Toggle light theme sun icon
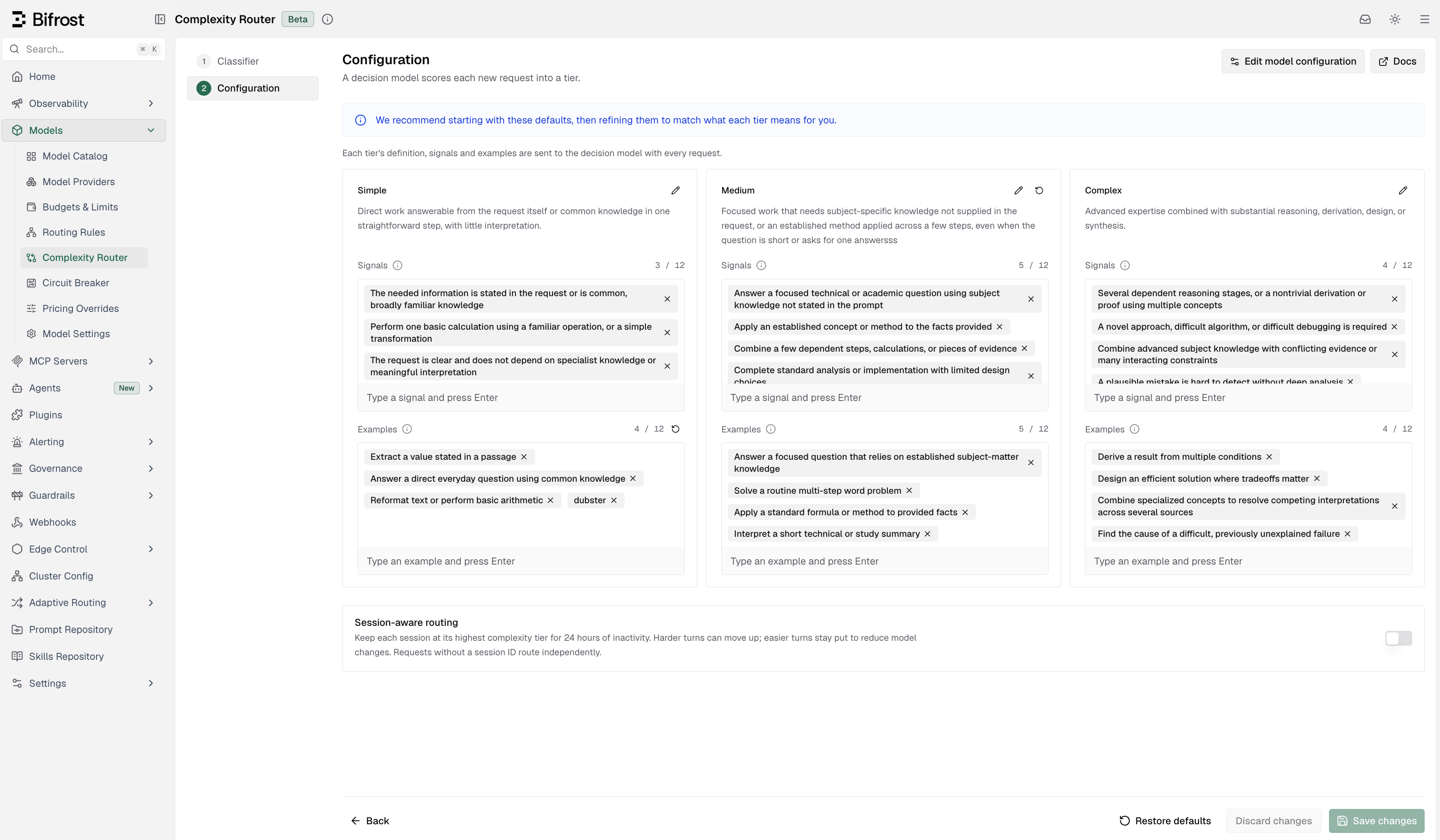Image resolution: width=1440 pixels, height=840 pixels. pyautogui.click(x=1395, y=19)
